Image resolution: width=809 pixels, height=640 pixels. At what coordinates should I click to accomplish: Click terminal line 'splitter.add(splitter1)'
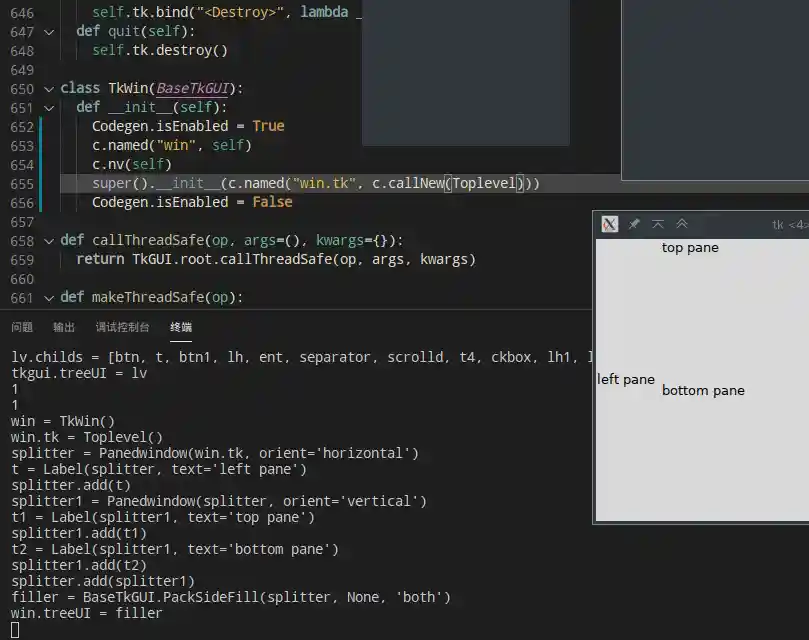pyautogui.click(x=103, y=581)
